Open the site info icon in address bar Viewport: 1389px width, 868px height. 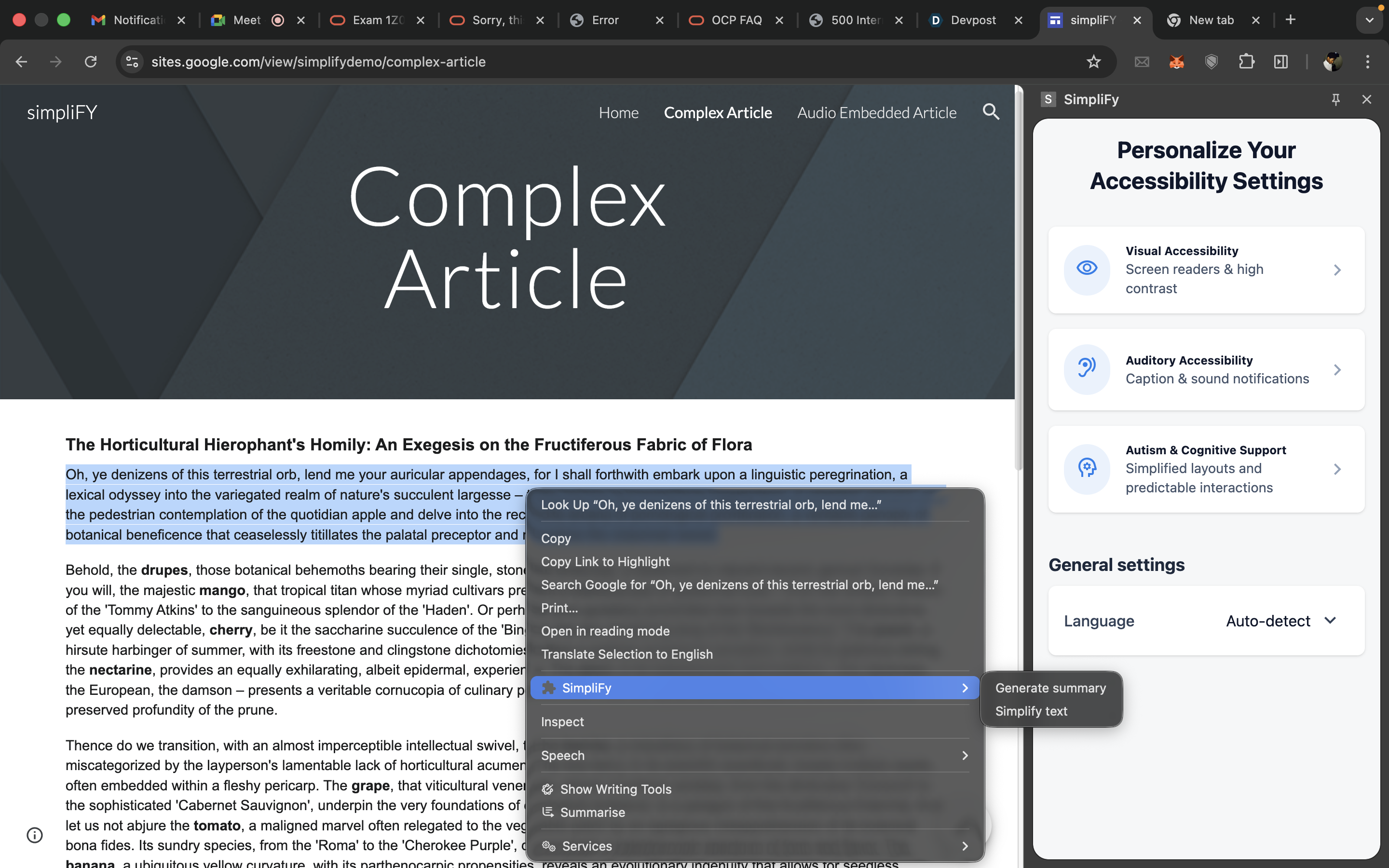[x=132, y=62]
